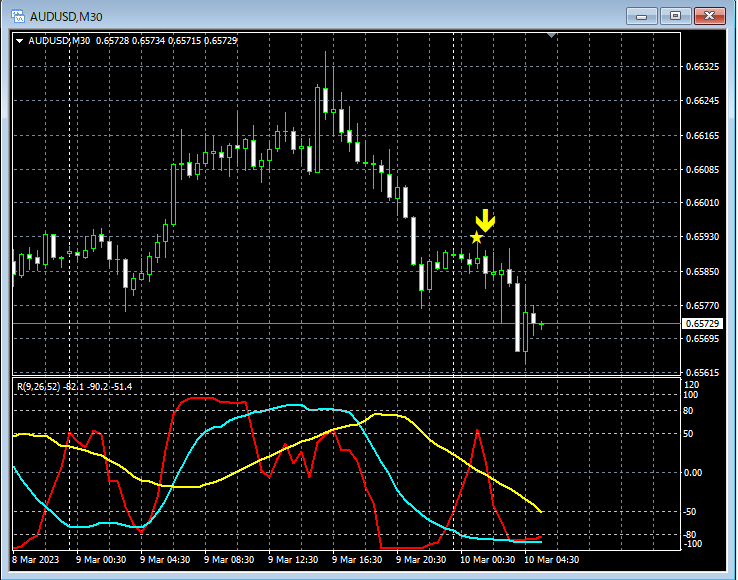Click price level 0.66325 on scale

702,67
